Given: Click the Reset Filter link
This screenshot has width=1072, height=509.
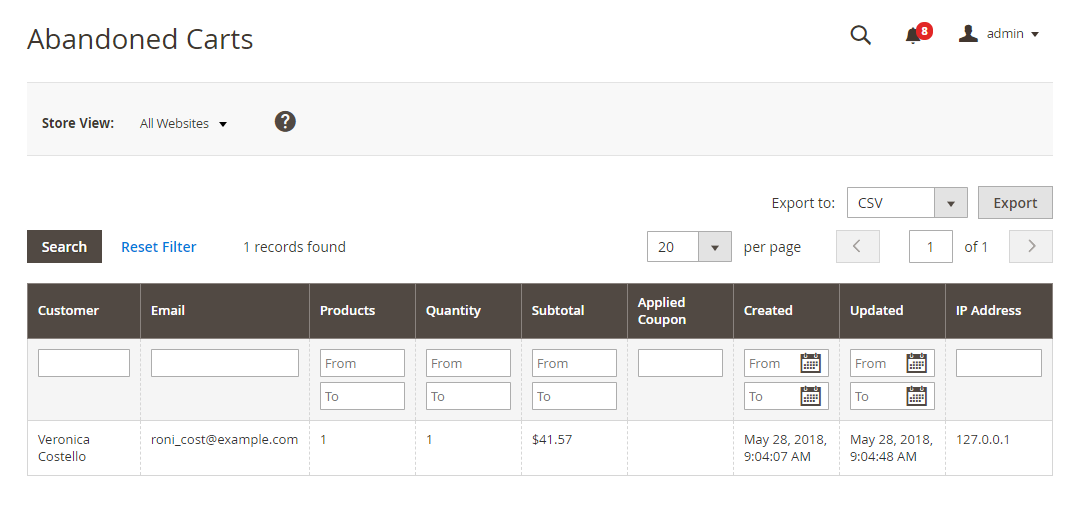Looking at the screenshot, I should (x=158, y=247).
